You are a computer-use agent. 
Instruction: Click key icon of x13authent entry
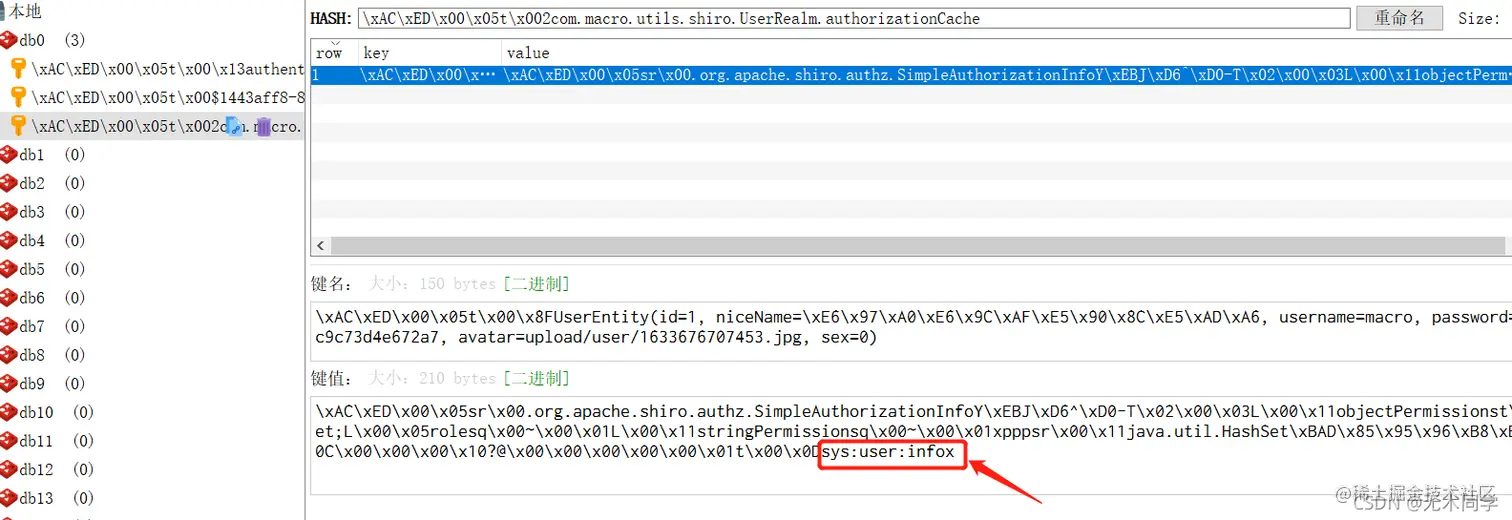tap(18, 69)
